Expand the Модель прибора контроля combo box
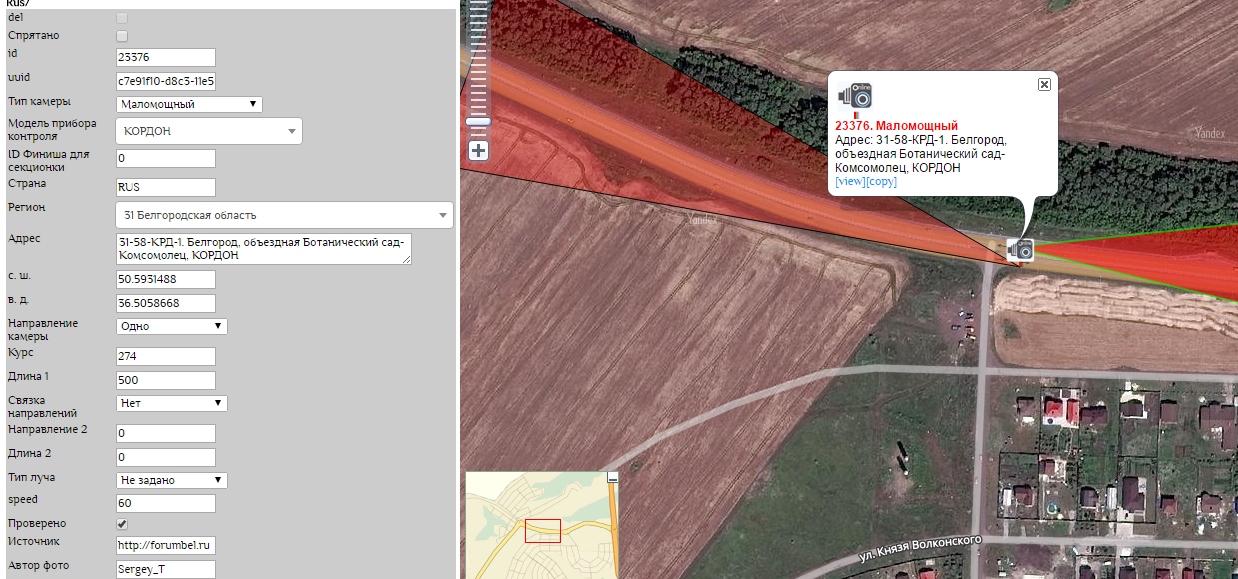Screen dimensions: 1238x579 click(x=209, y=131)
